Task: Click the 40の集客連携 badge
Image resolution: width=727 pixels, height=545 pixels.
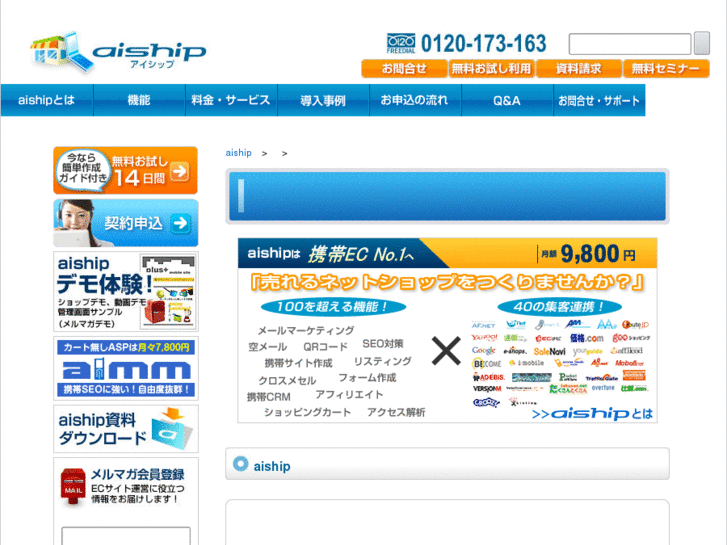Action: tap(559, 307)
